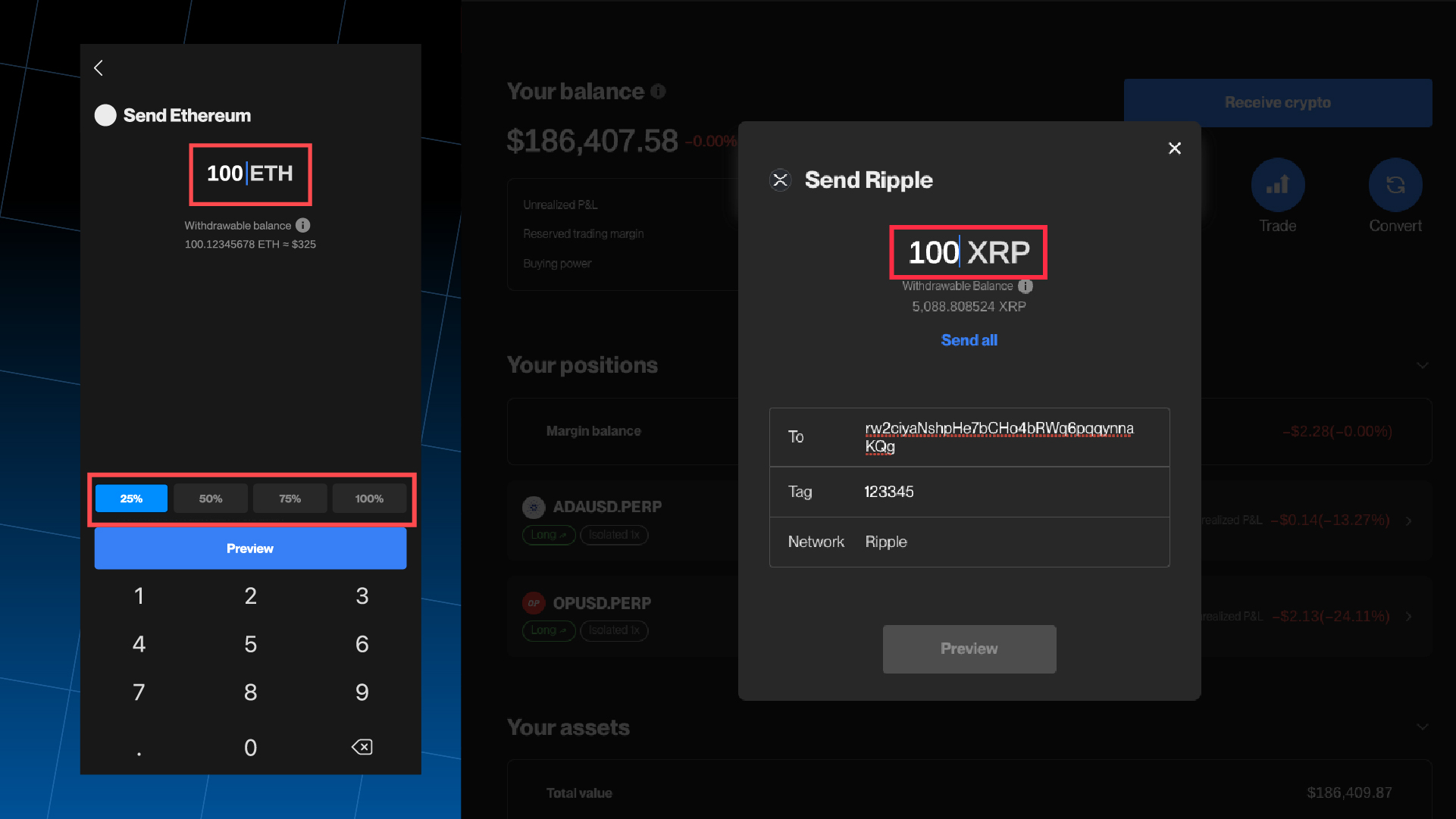
Task: Close the Send Ripple dialog
Action: click(x=1175, y=148)
